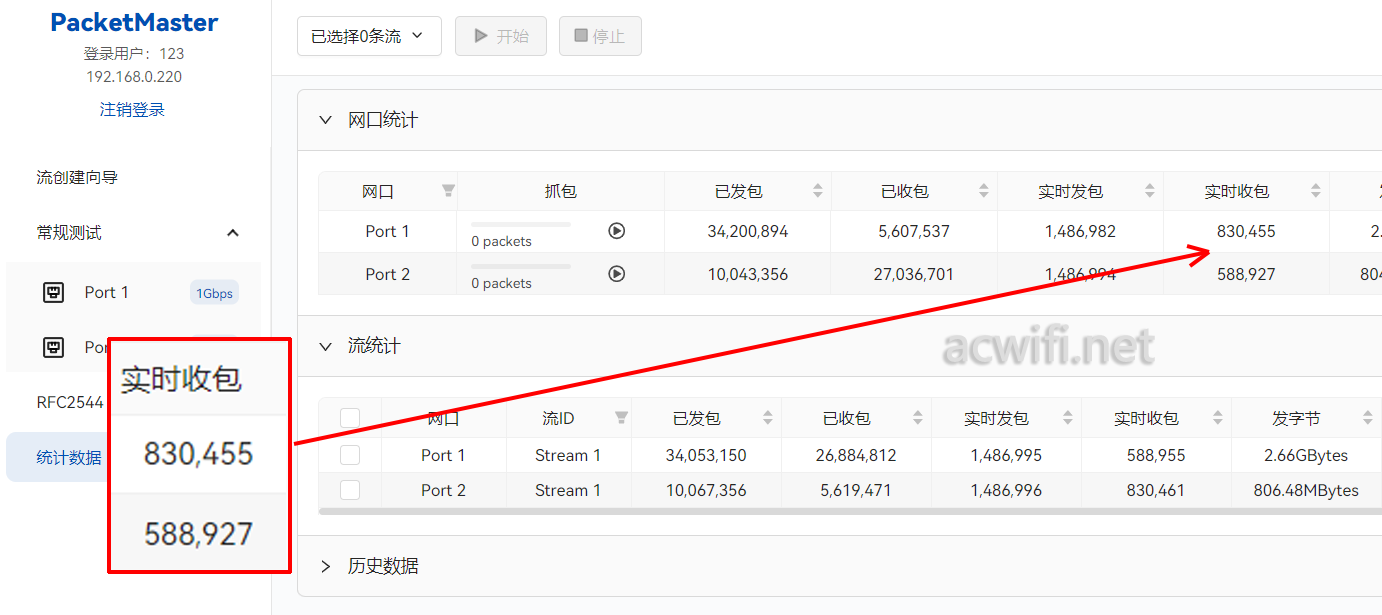The image size is (1382, 615).
Task: Click the 开始 start button
Action: point(501,36)
